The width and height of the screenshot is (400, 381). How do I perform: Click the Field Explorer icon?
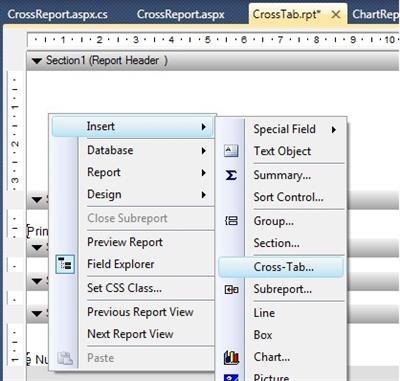coord(65,264)
